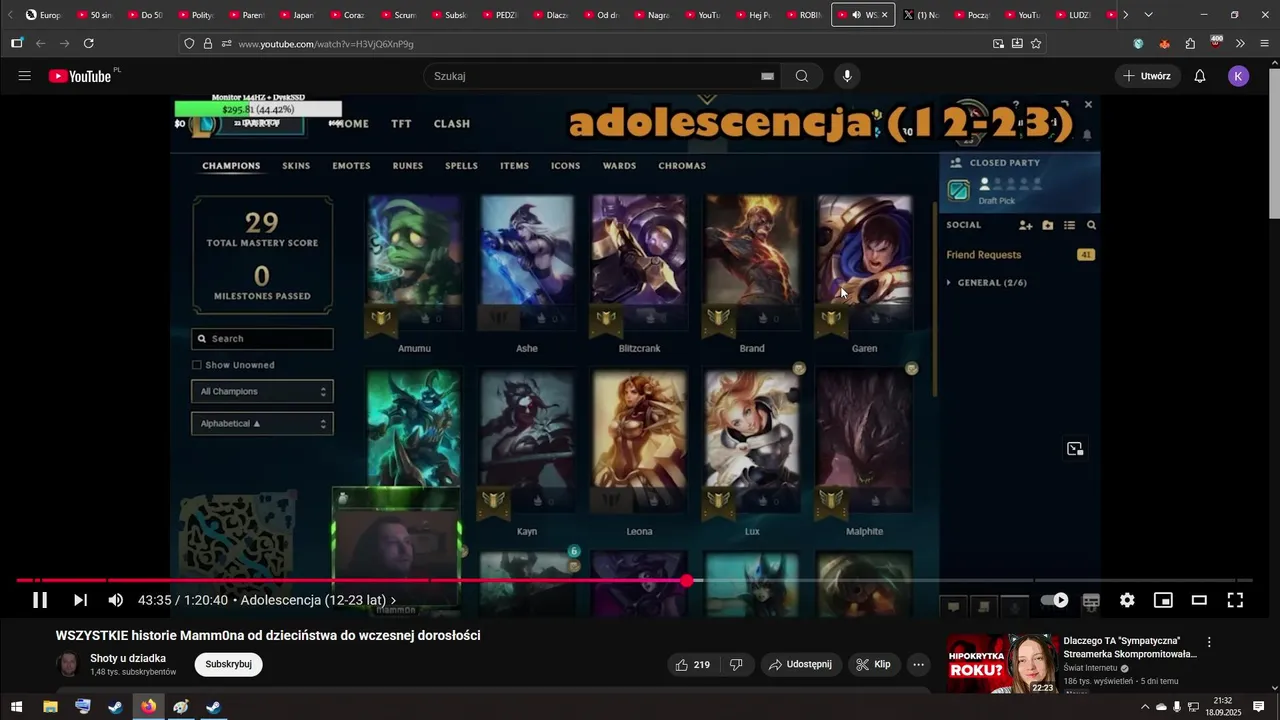The width and height of the screenshot is (1280, 720).
Task: Skip to the next video
Action: click(80, 600)
